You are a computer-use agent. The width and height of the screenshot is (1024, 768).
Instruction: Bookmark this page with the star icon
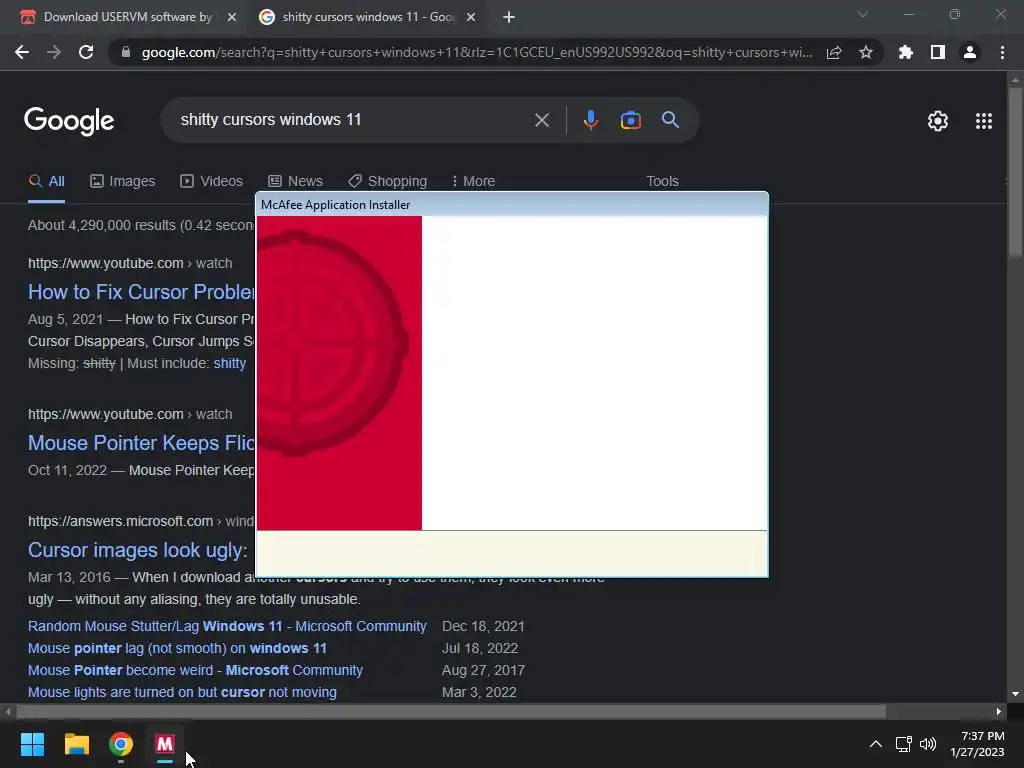point(866,52)
